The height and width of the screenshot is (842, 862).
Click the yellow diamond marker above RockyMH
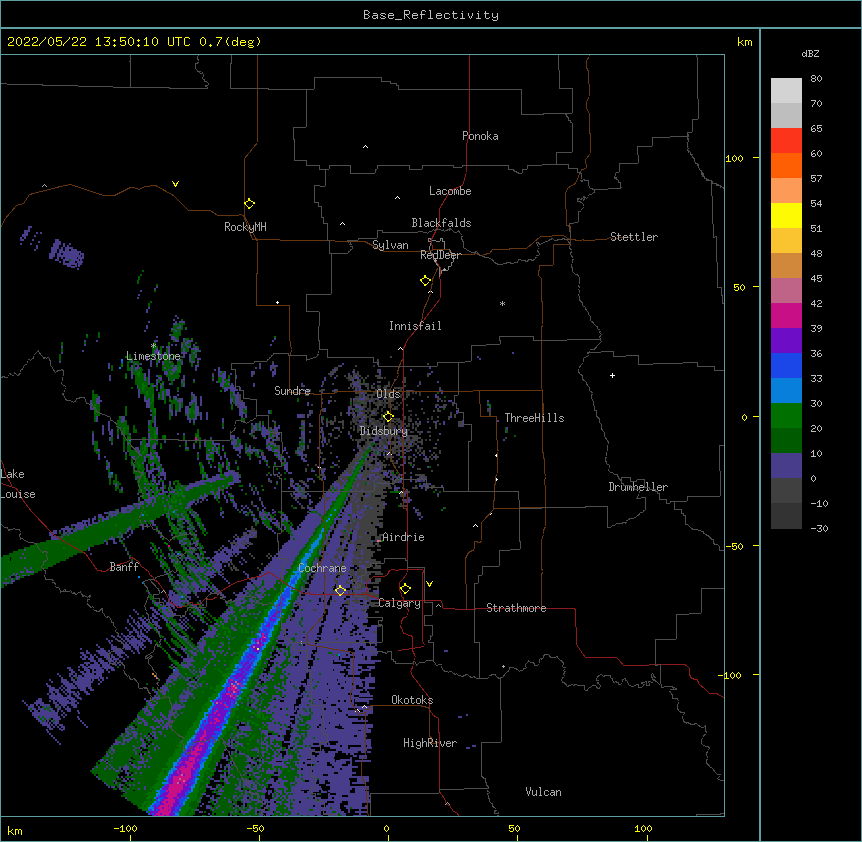coord(250,204)
